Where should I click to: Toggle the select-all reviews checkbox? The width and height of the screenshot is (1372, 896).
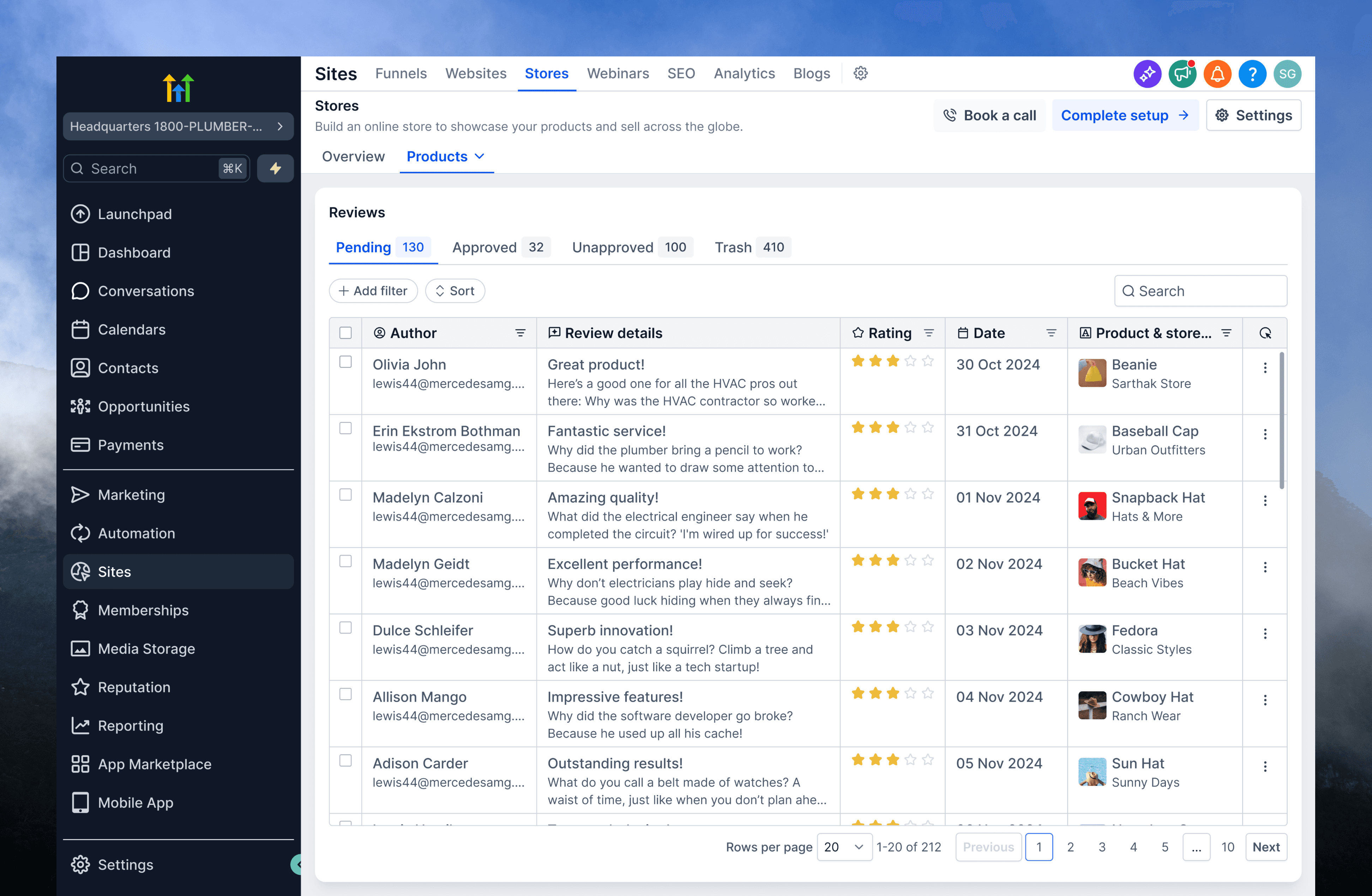click(x=345, y=333)
